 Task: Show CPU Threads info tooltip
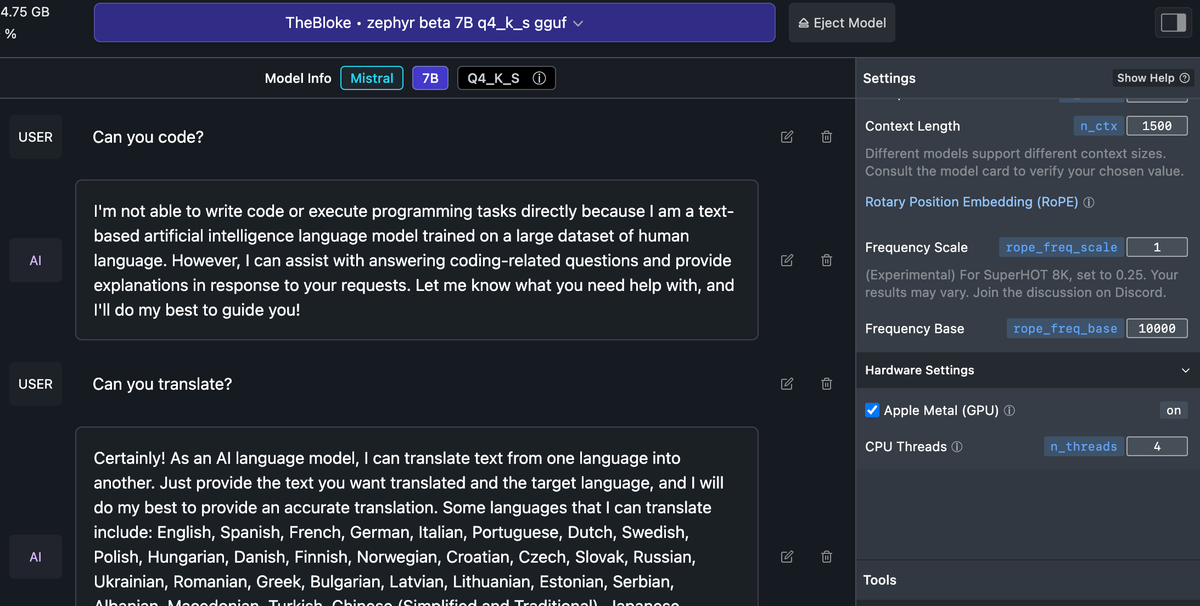[957, 447]
